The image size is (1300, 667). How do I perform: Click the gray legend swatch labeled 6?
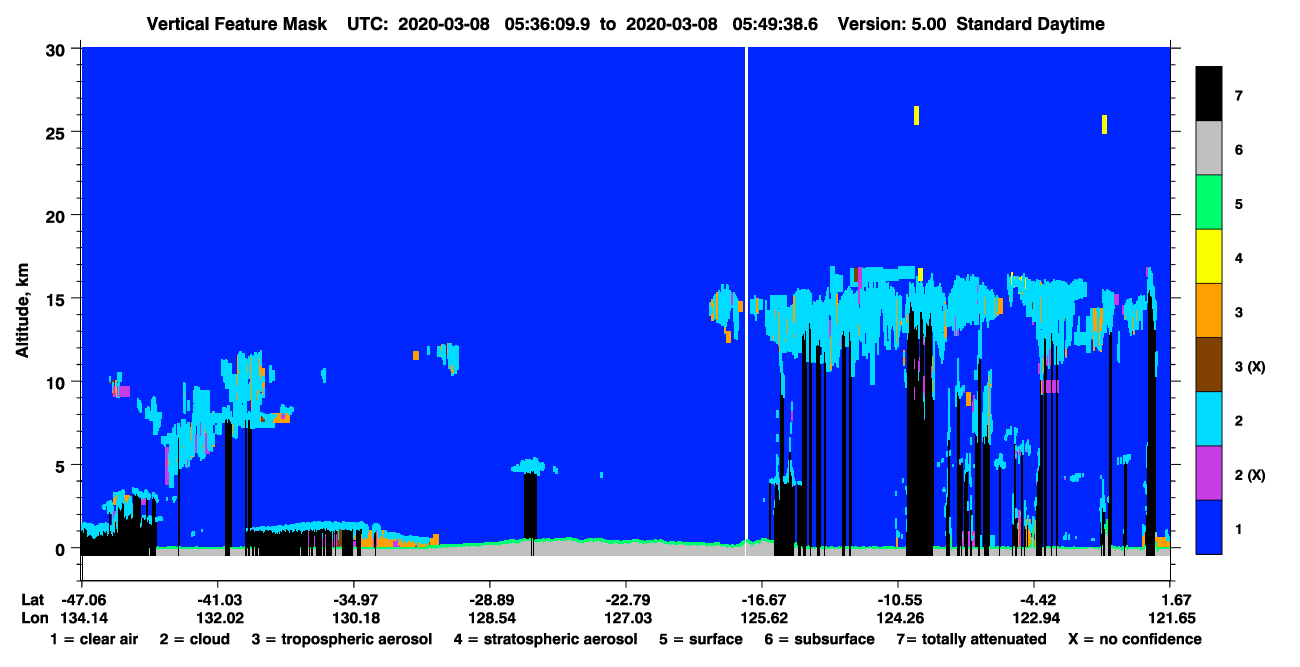(x=1209, y=149)
